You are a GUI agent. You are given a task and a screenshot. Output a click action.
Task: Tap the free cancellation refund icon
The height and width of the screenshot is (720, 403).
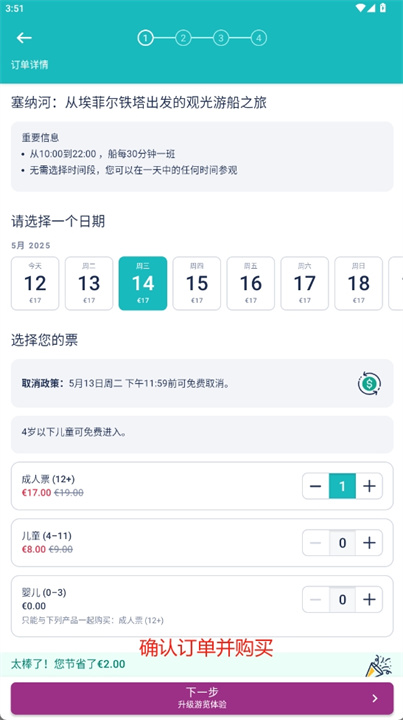[369, 383]
